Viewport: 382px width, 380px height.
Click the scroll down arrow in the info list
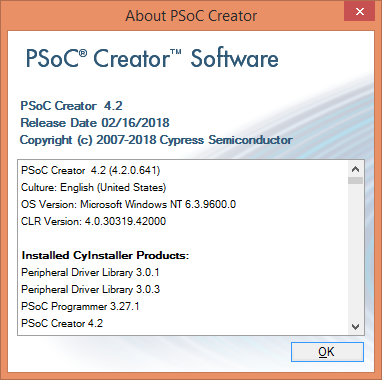[x=355, y=326]
